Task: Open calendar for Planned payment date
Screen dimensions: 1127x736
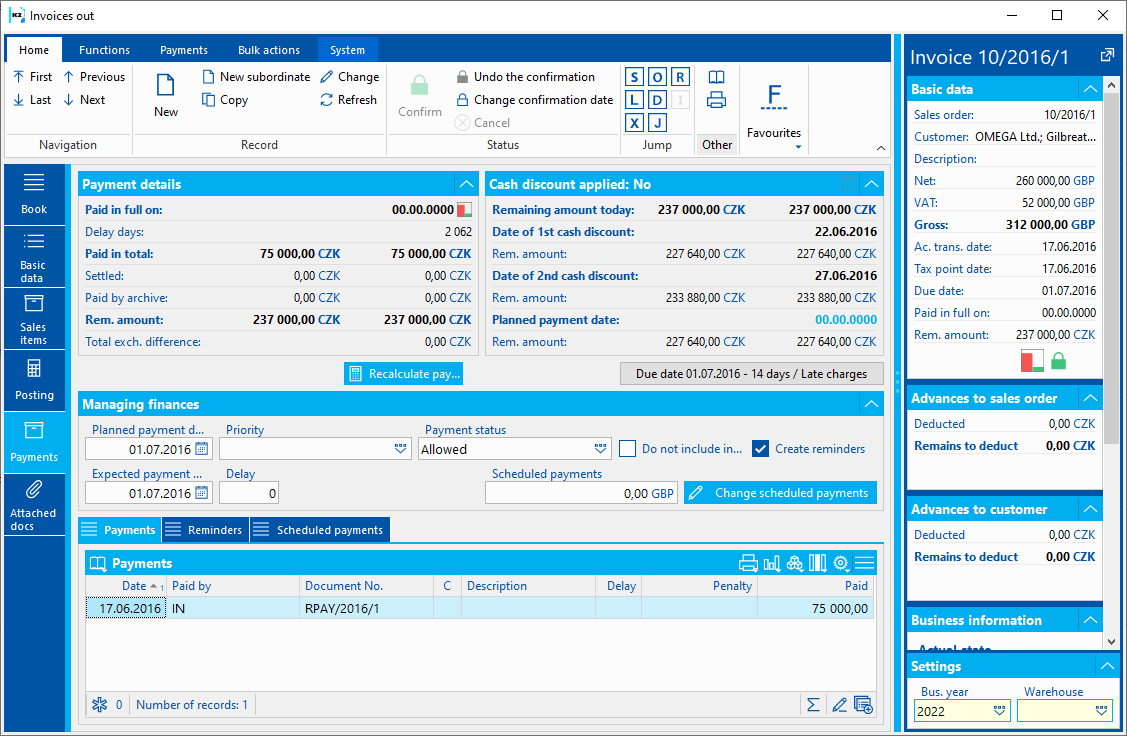Action: point(202,449)
